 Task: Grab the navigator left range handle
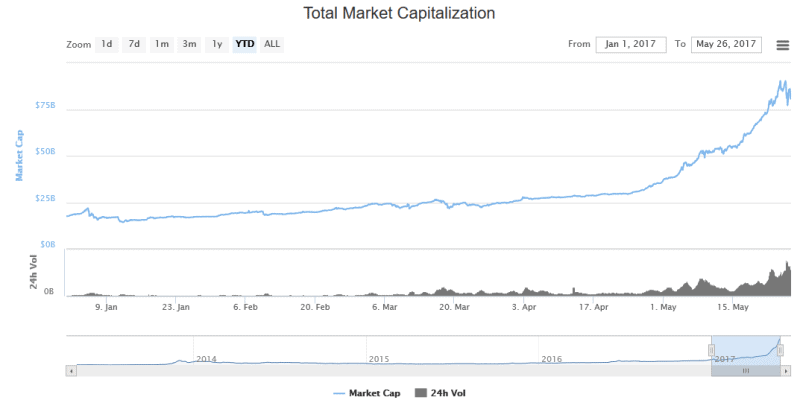click(x=711, y=350)
